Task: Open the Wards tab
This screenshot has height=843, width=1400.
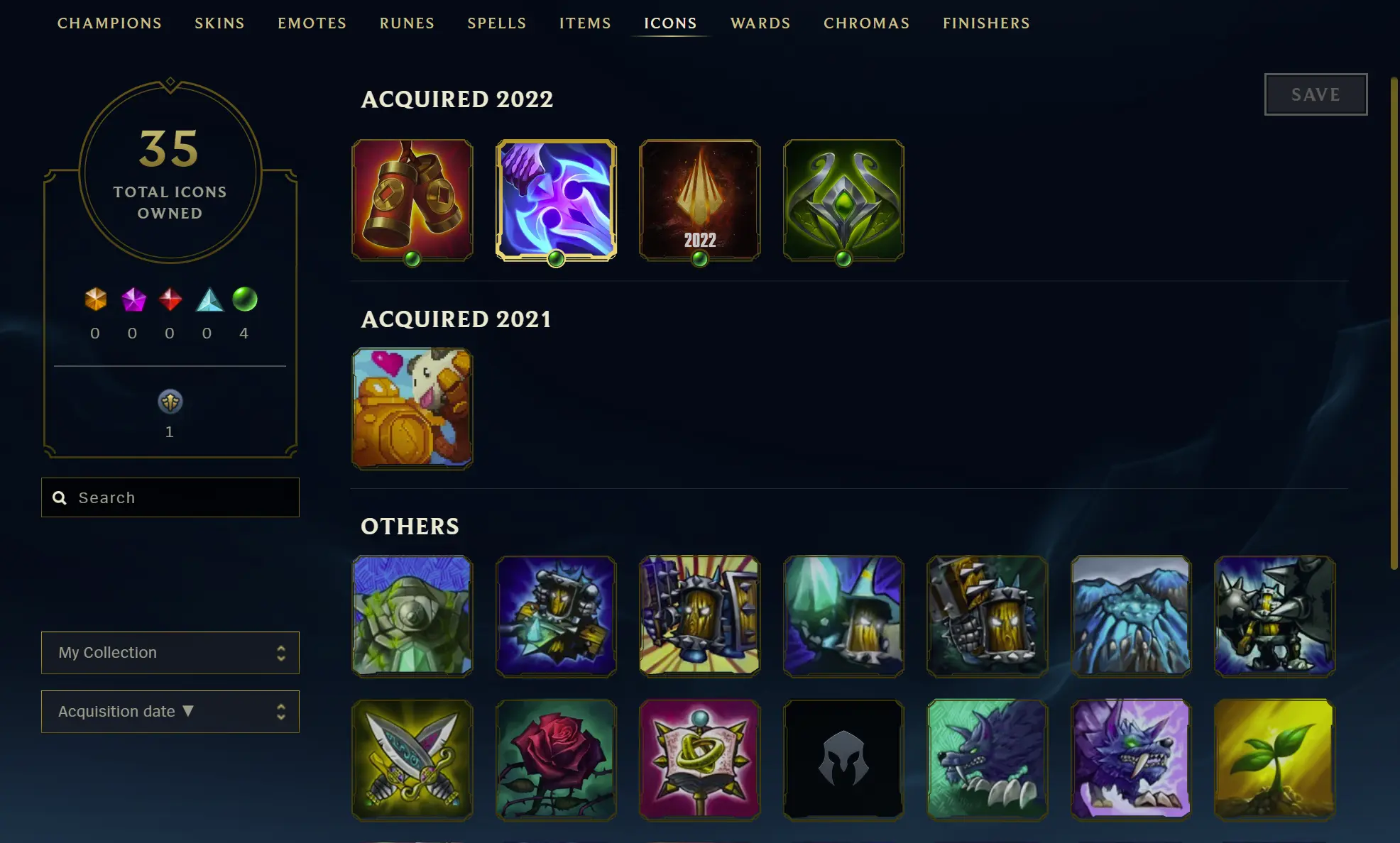Action: point(760,23)
